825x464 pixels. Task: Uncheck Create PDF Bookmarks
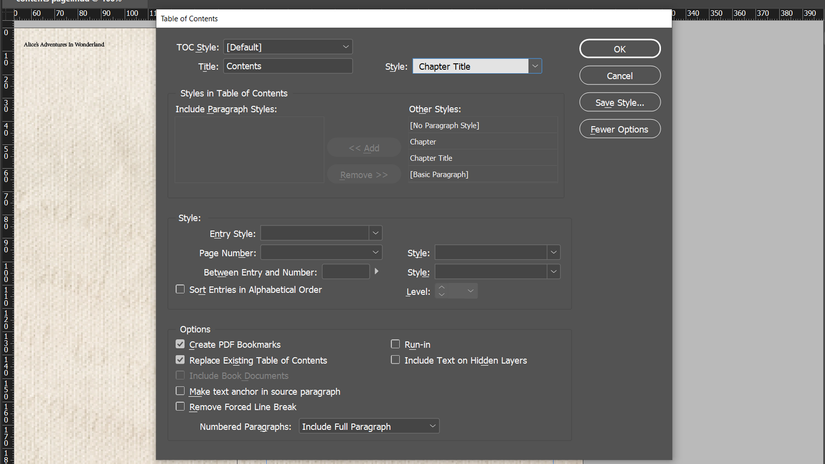[180, 344]
